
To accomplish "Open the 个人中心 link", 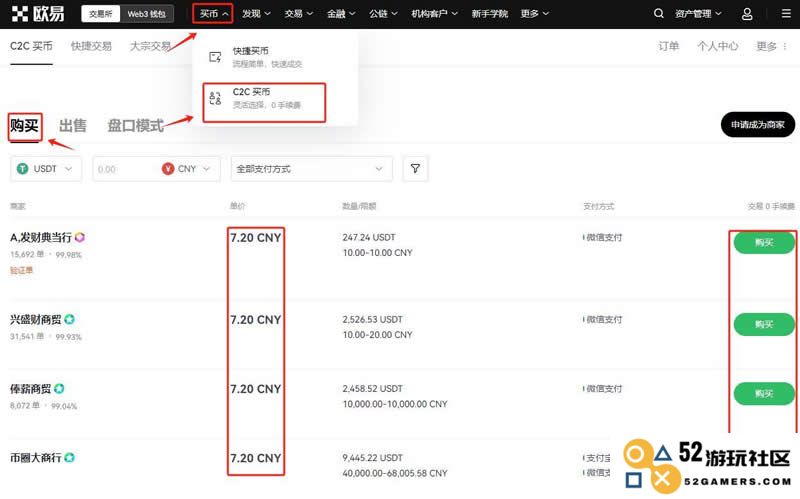I will (717, 46).
